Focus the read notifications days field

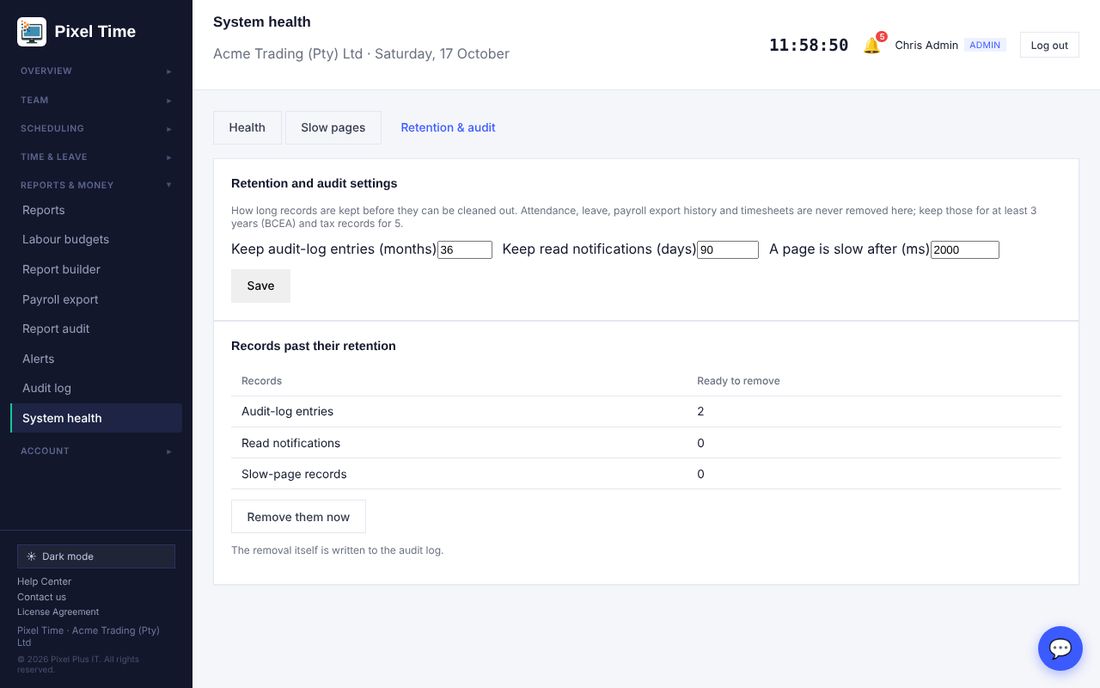727,250
